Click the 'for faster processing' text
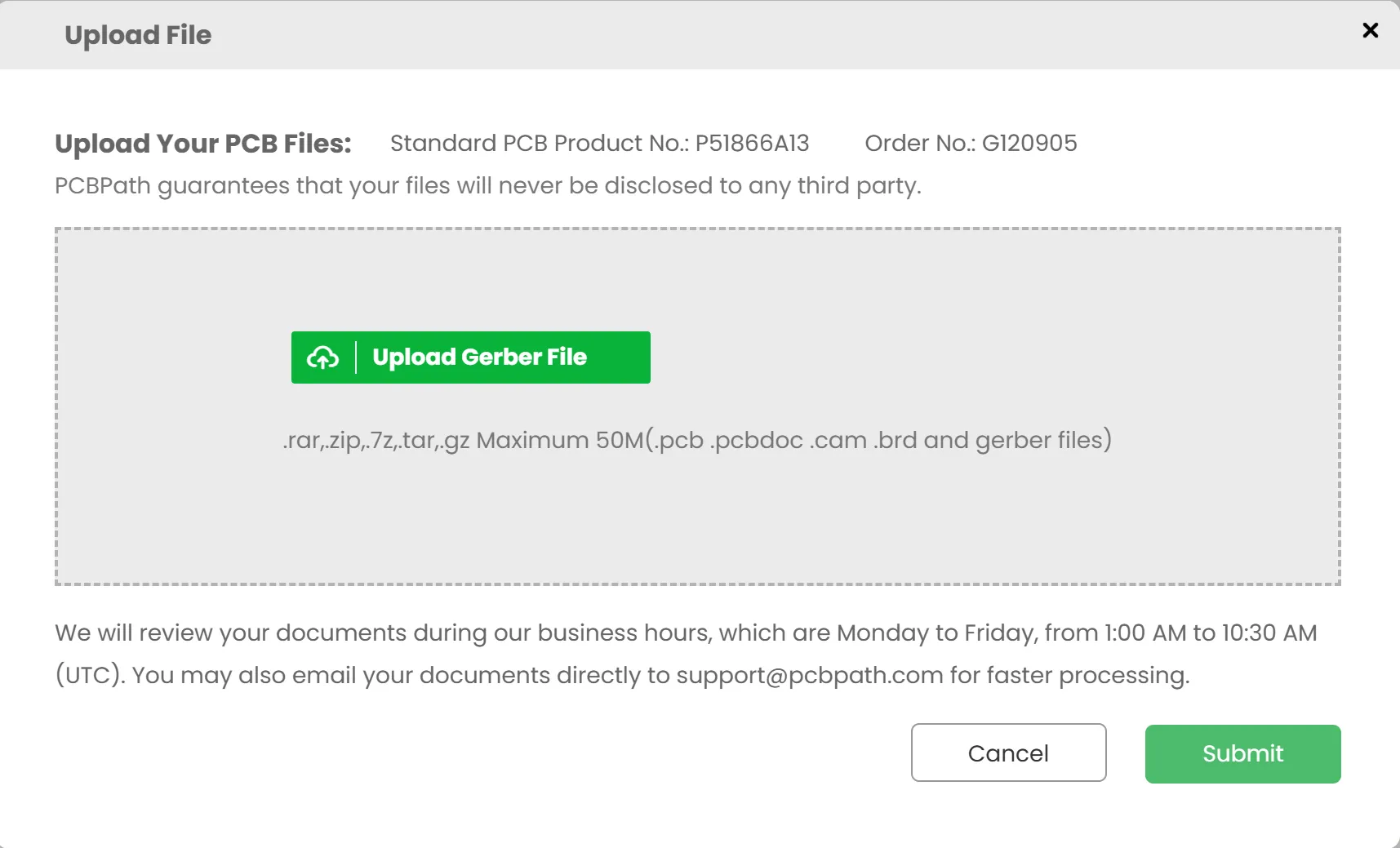 [x=1069, y=676]
